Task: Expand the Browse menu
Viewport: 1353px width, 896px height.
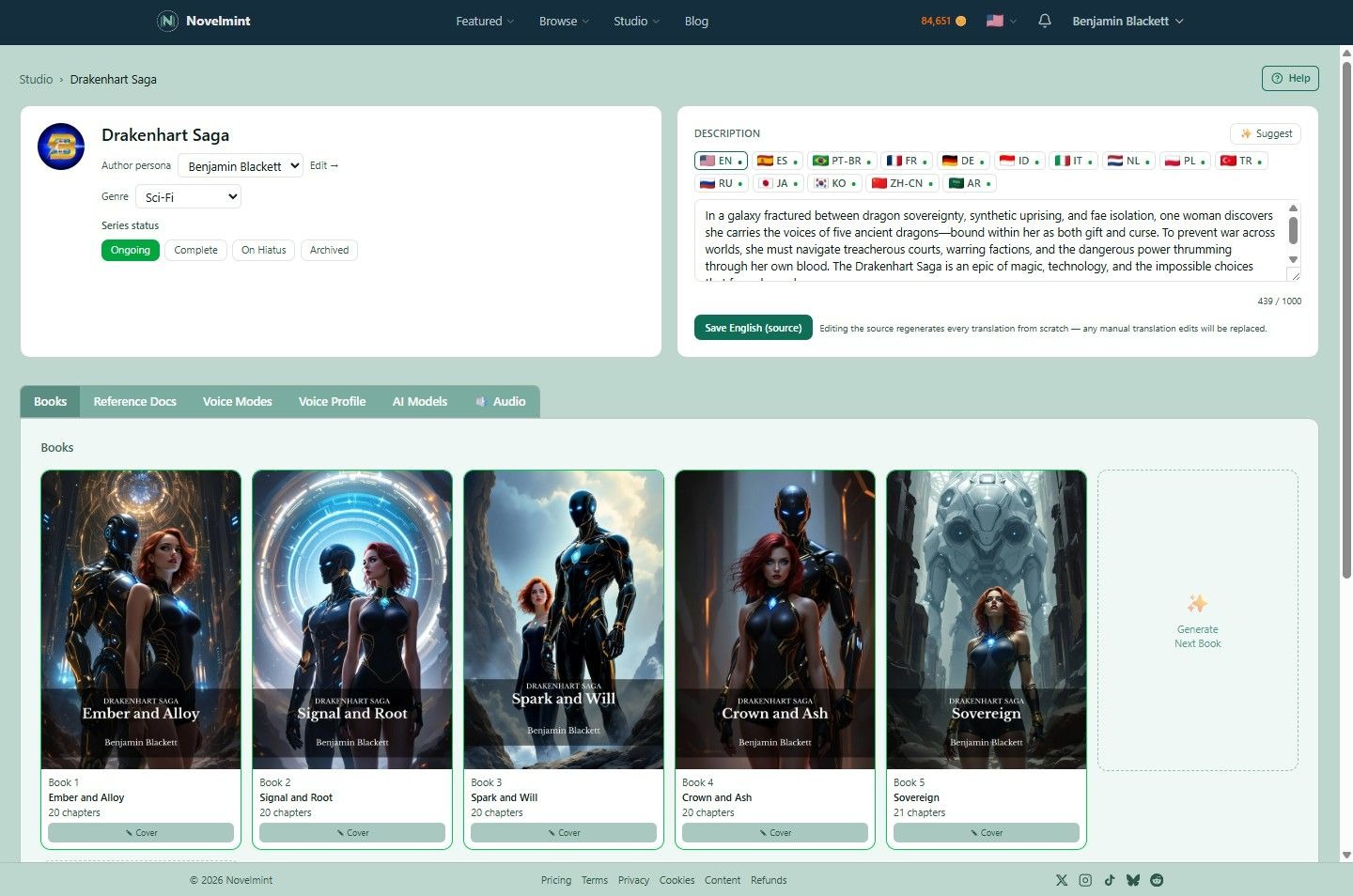Action: pos(564,21)
